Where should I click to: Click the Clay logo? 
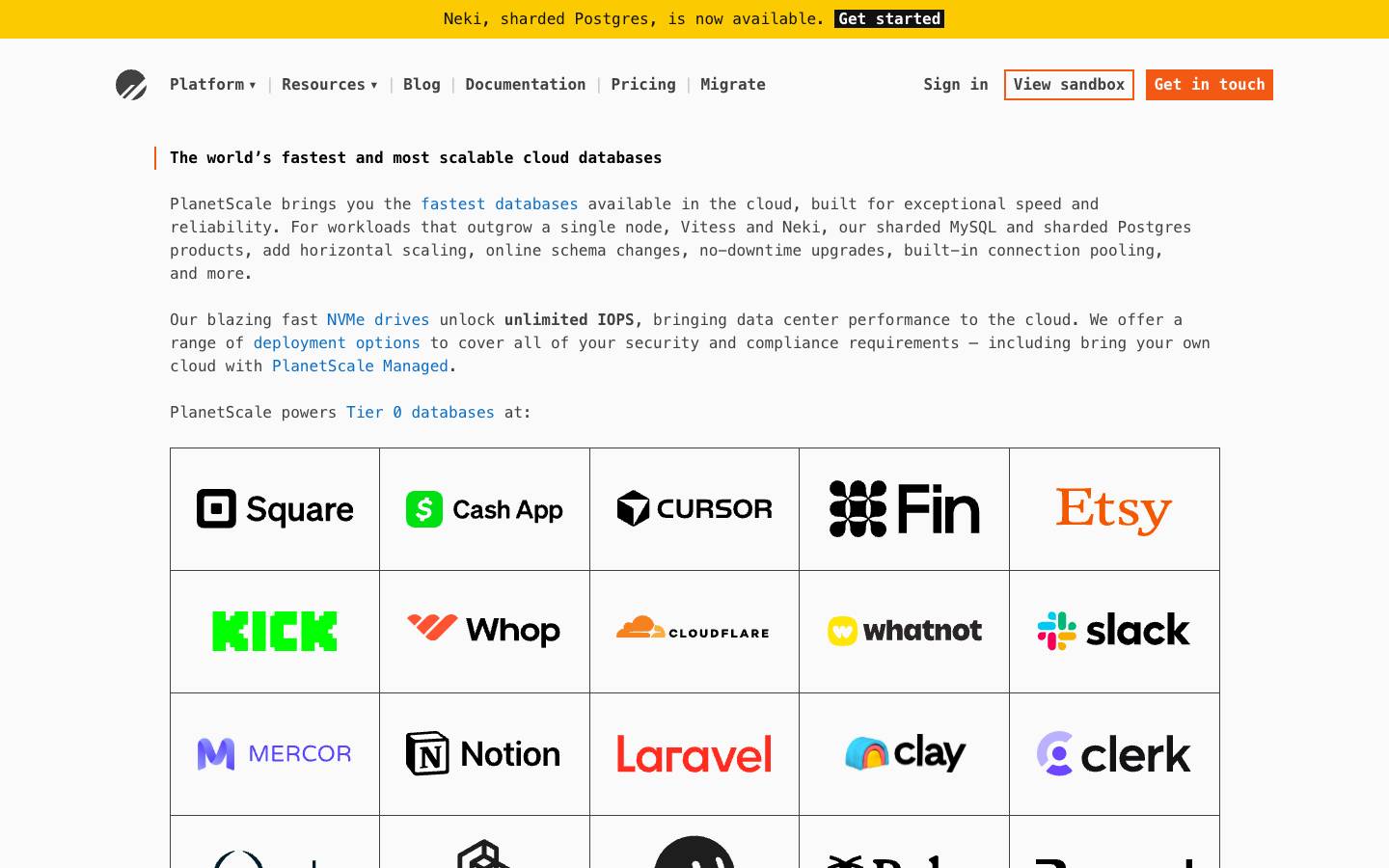[x=905, y=753]
